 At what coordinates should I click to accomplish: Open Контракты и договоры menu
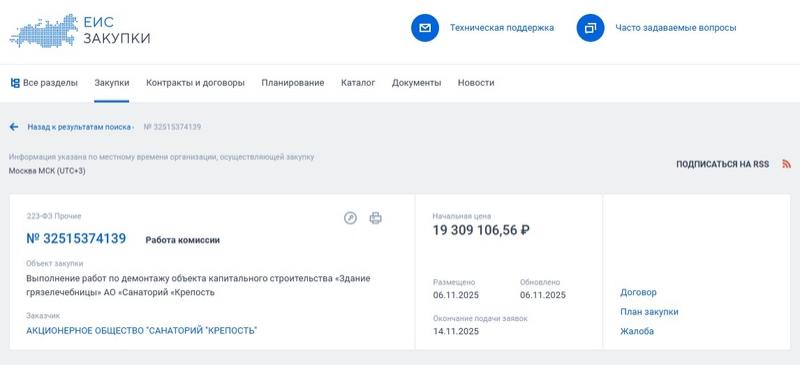pyautogui.click(x=195, y=83)
